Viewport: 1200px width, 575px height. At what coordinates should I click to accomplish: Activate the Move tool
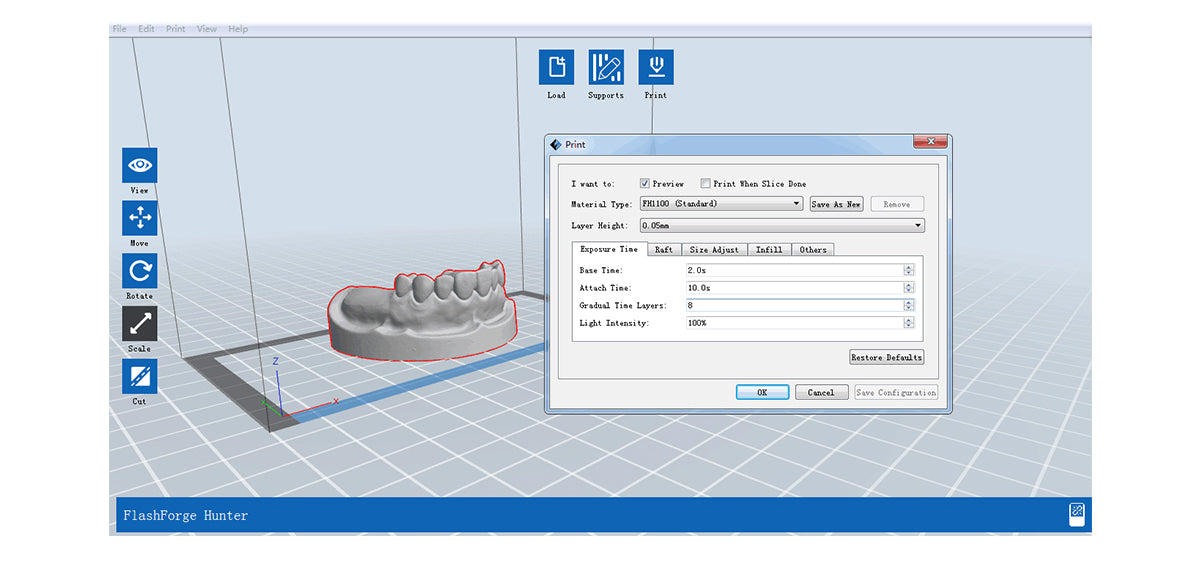pos(139,218)
